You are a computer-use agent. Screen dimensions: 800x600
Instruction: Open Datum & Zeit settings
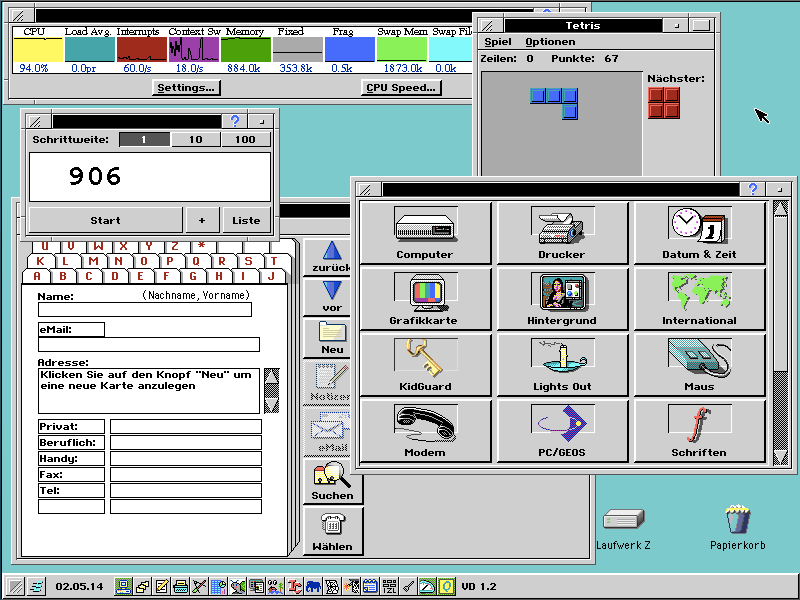click(698, 233)
